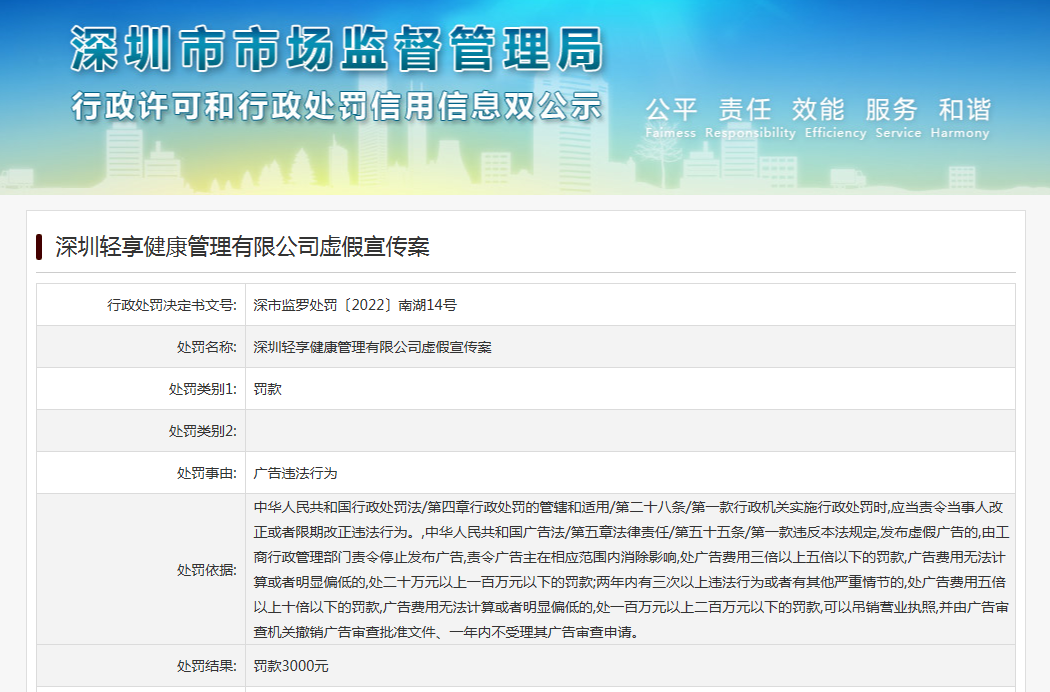This screenshot has height=692, width=1050.
Task: Click the 服务 Service slogan text
Action: tap(898, 118)
